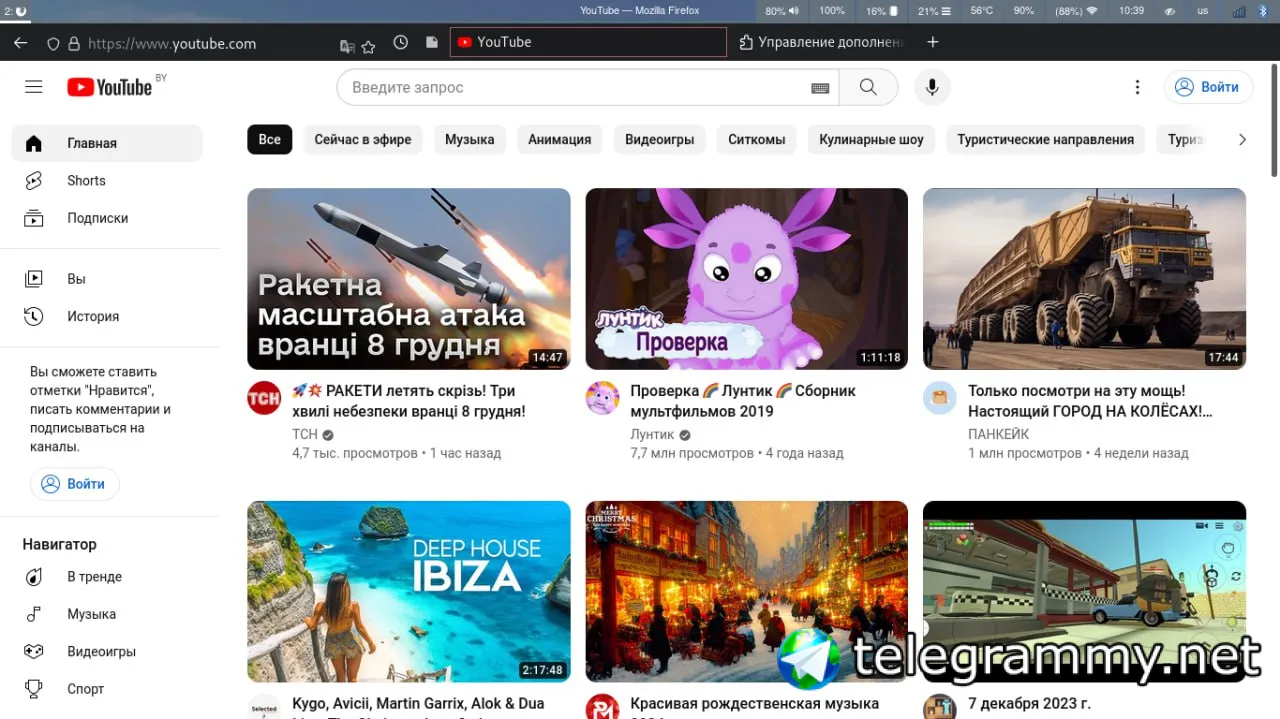Show more chips with right chevron

click(1242, 140)
